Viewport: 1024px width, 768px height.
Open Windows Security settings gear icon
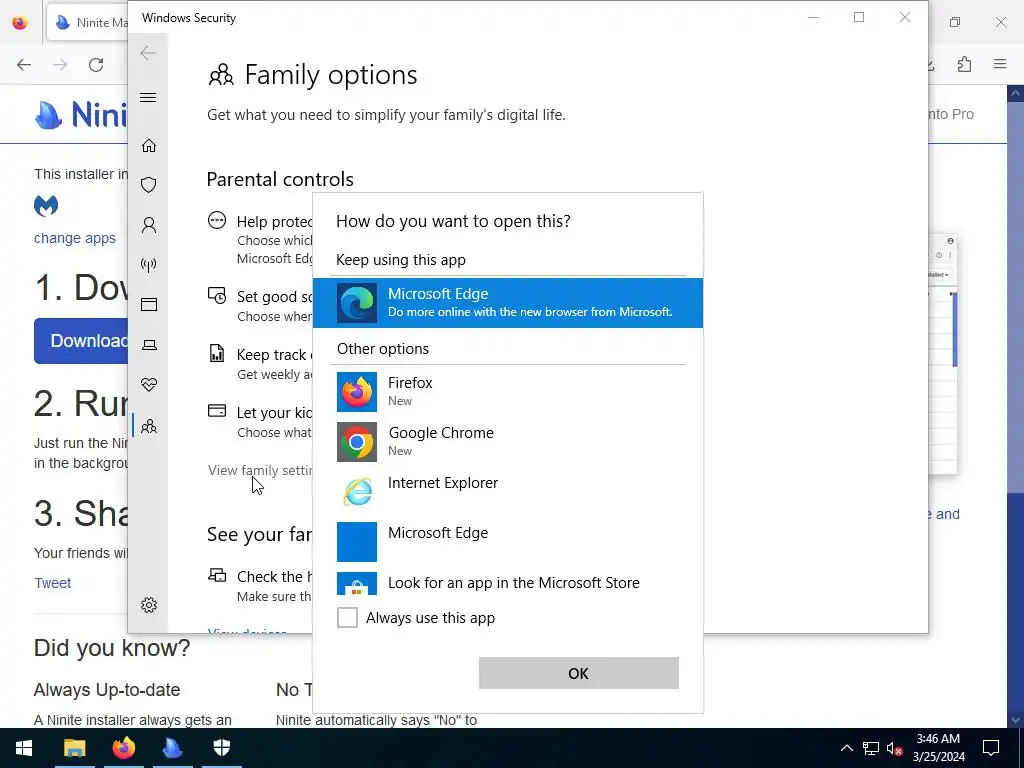click(149, 605)
